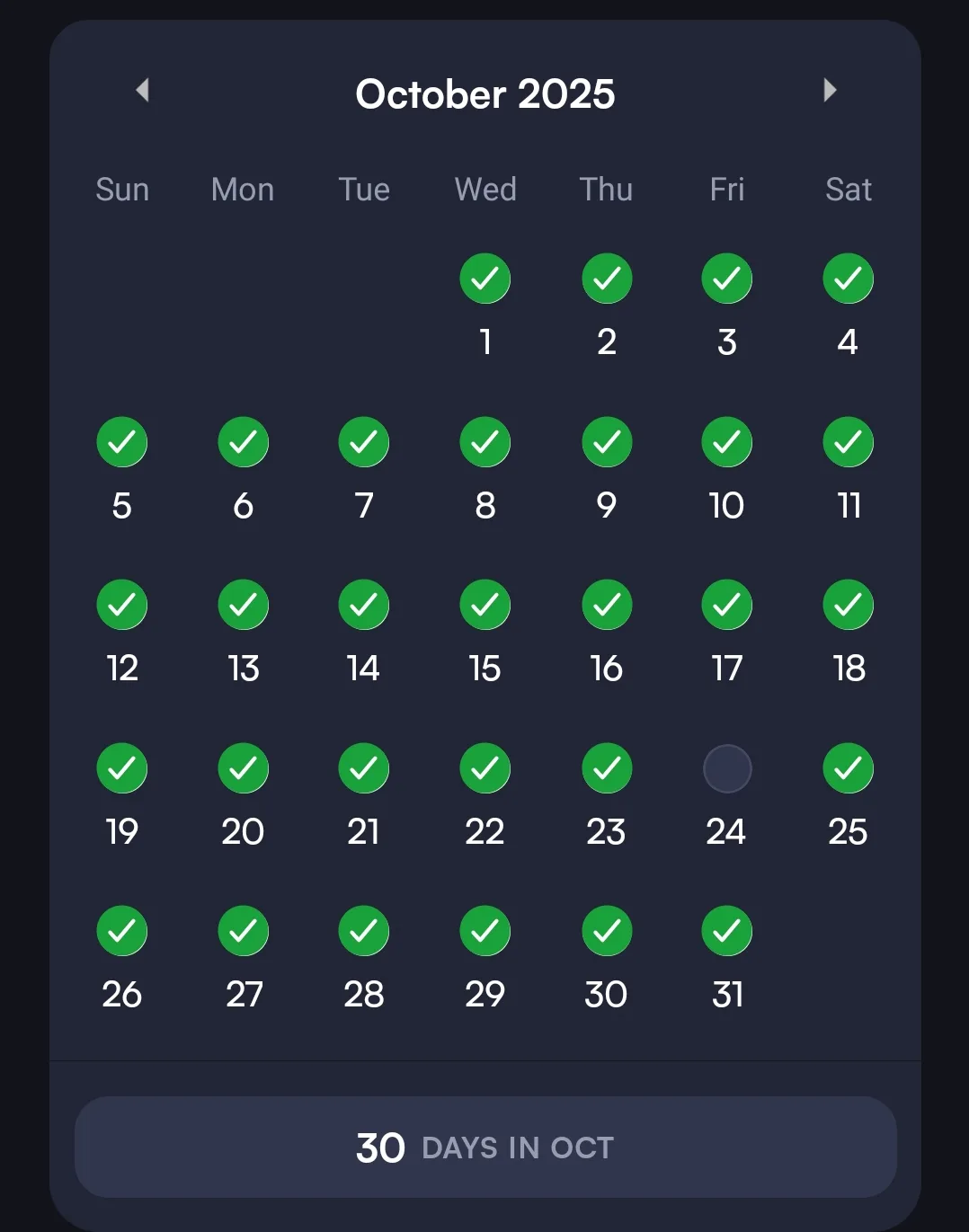
Task: Toggle the green check above day 4
Action: coord(848,279)
